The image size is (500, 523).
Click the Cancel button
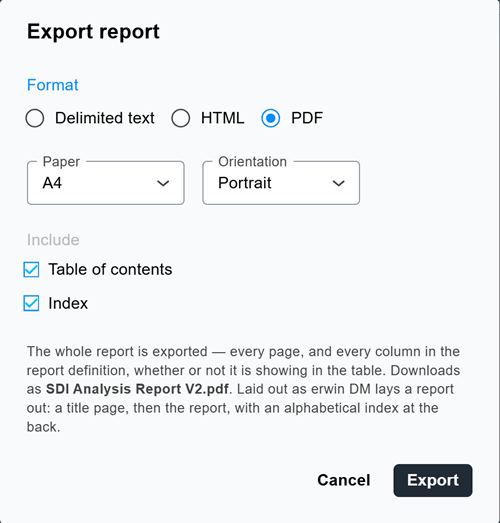(x=344, y=480)
